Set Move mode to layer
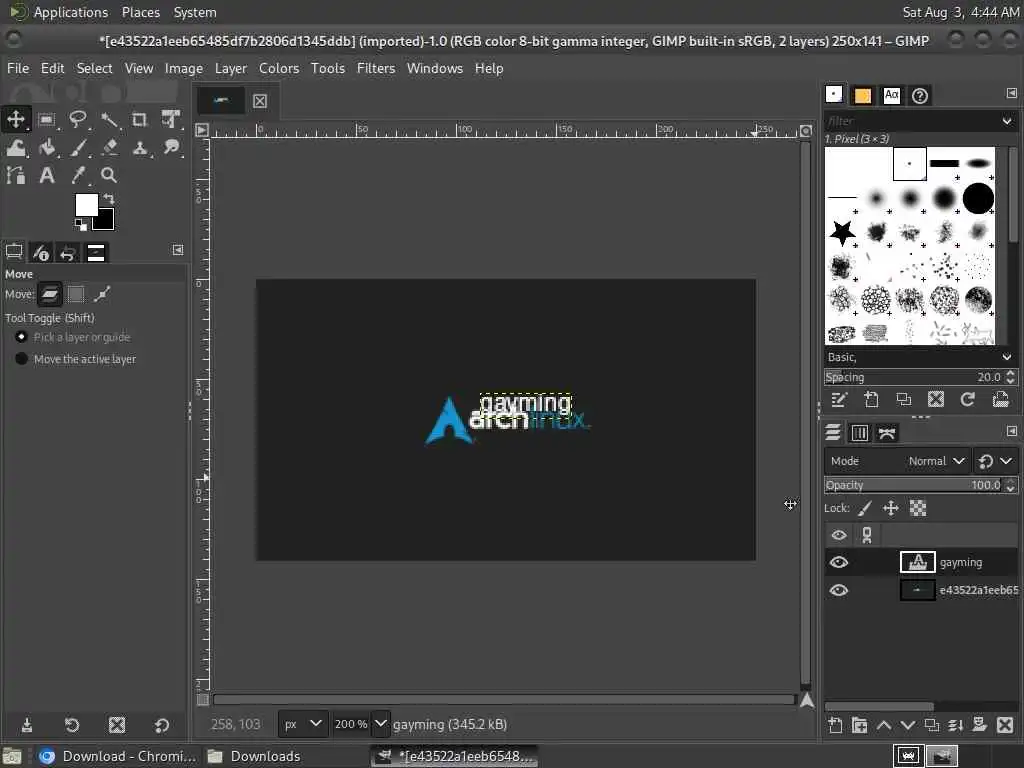1024x768 pixels. point(49,295)
